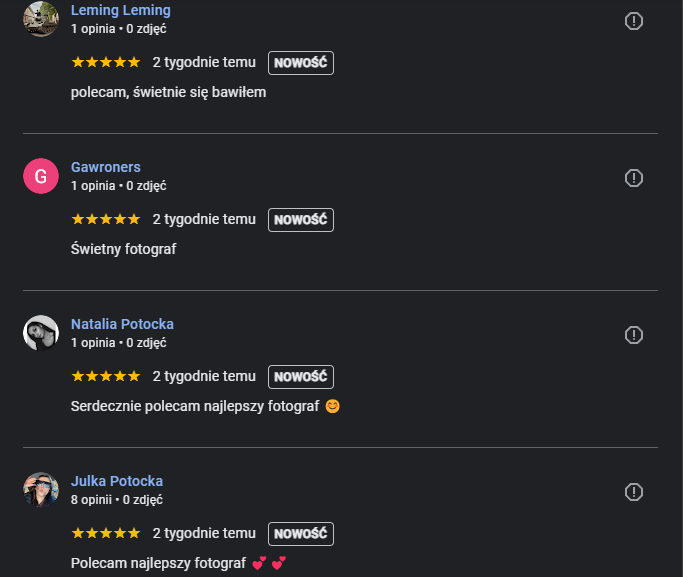Click the NOWOŚĆ badge on Julka Potocka's review
Image resolution: width=683 pixels, height=577 pixels.
[x=300, y=534]
